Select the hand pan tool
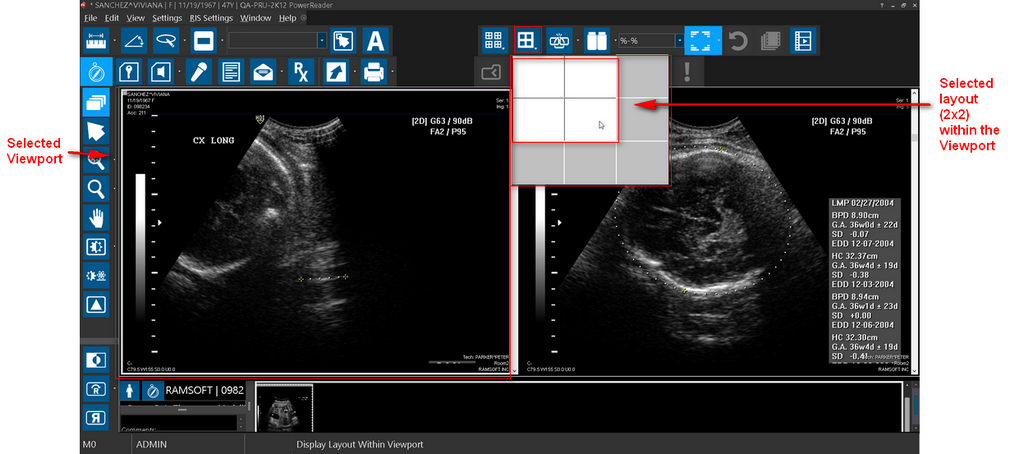This screenshot has width=1024, height=454. click(x=96, y=217)
